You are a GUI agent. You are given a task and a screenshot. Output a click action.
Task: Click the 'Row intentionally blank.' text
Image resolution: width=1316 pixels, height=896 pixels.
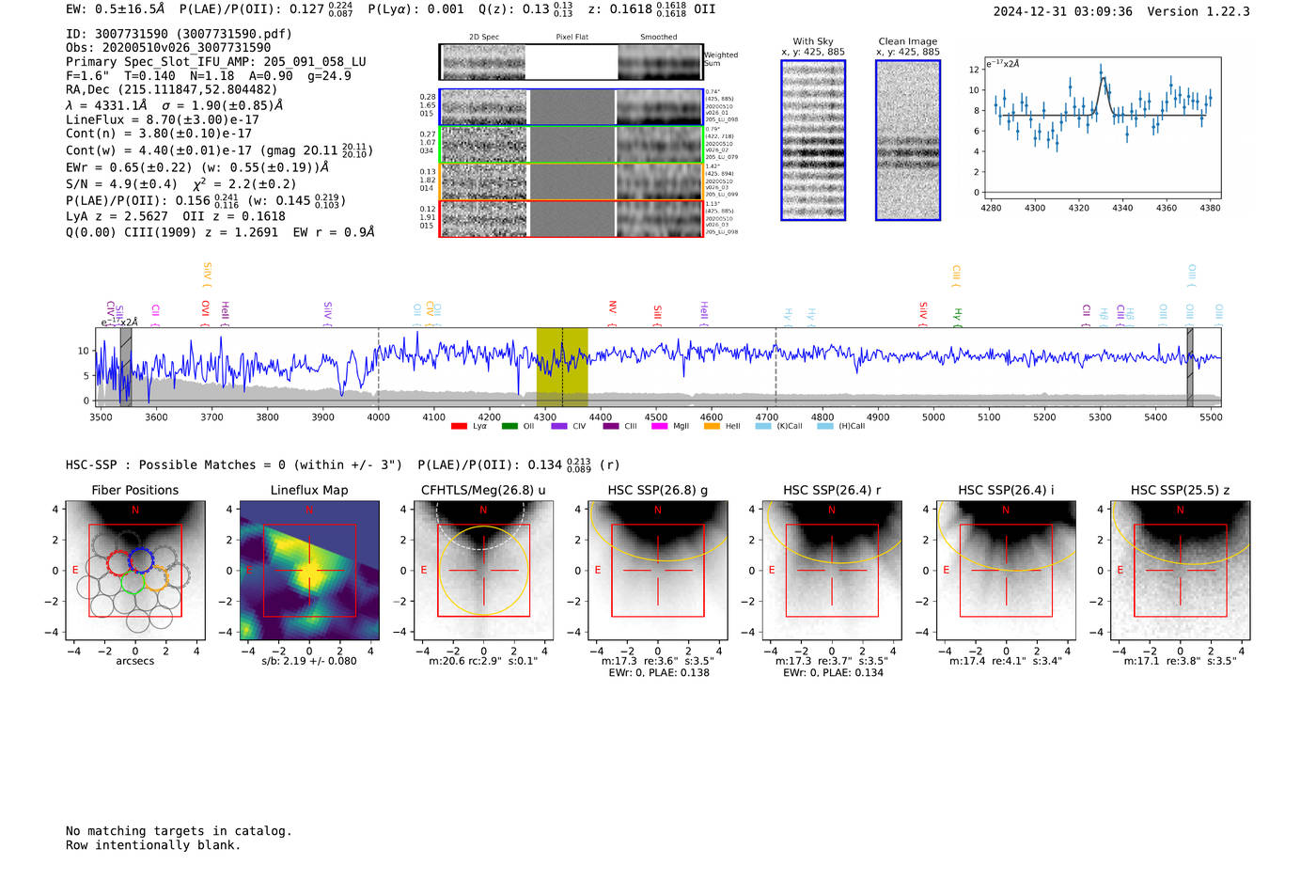click(x=153, y=845)
